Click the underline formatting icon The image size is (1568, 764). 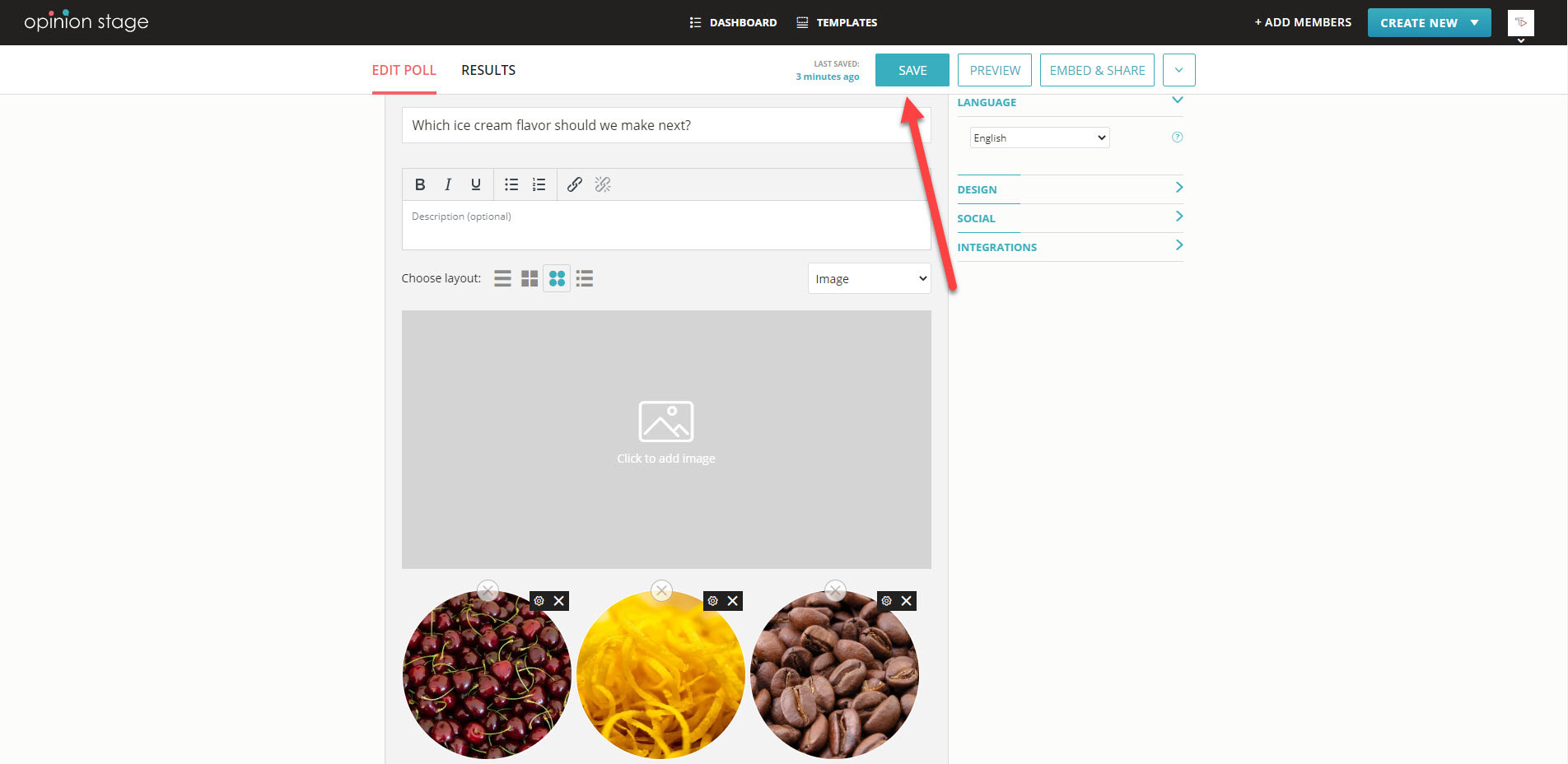[x=475, y=184]
